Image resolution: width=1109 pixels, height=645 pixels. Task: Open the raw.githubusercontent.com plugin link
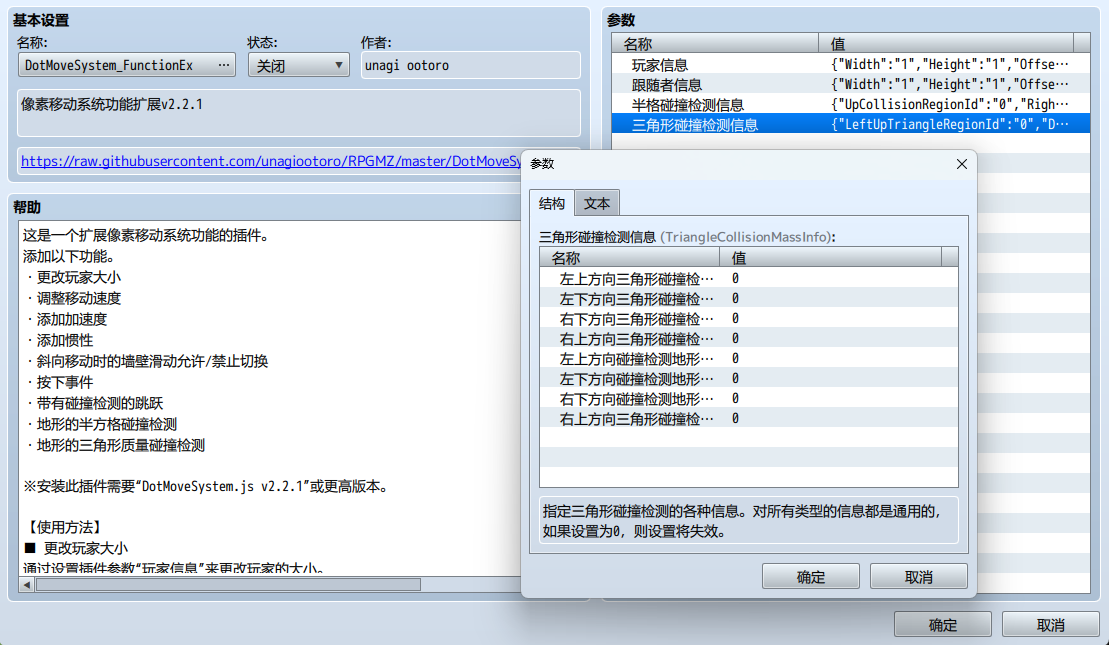[271, 161]
